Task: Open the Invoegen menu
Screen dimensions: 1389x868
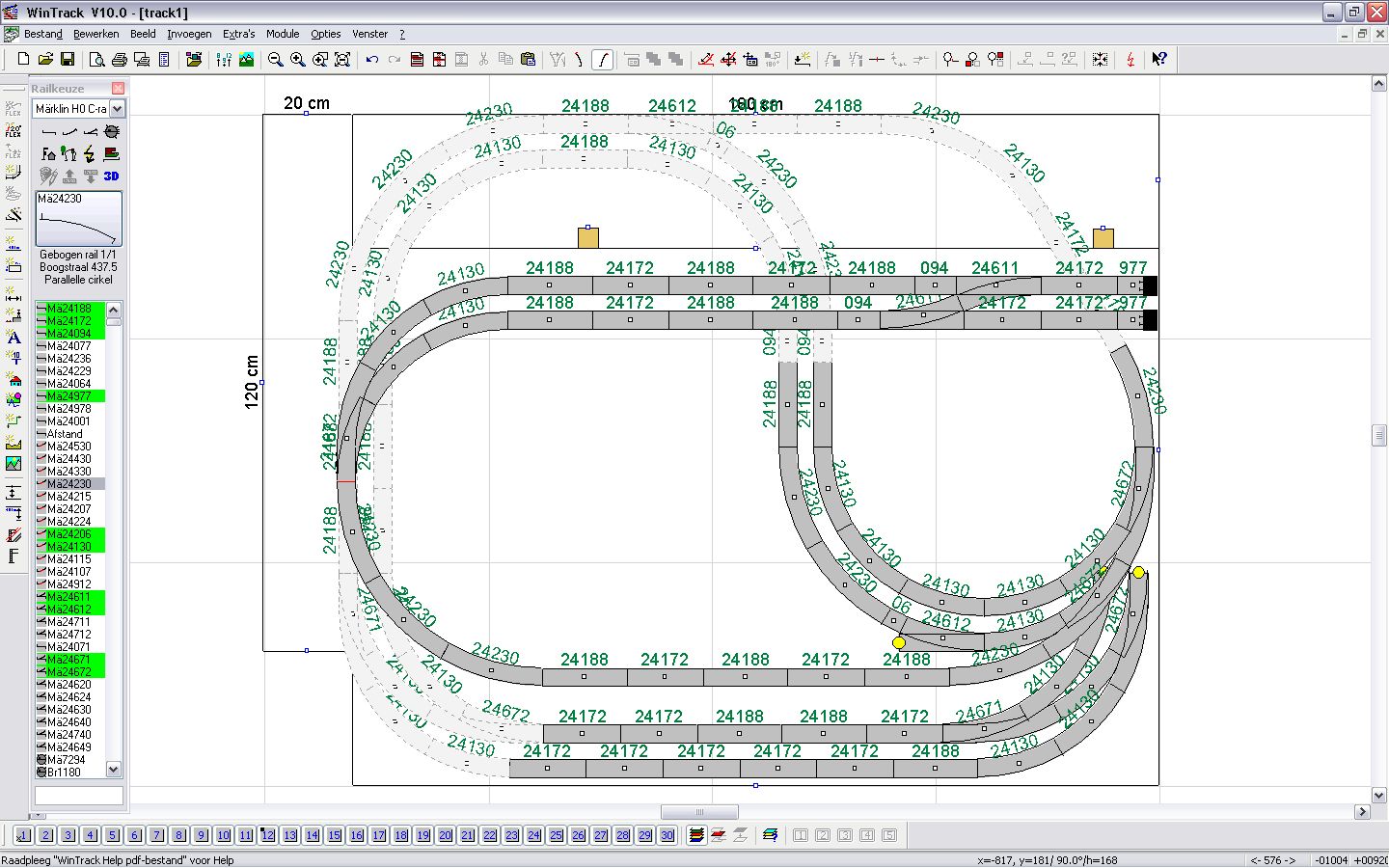Action: point(189,34)
